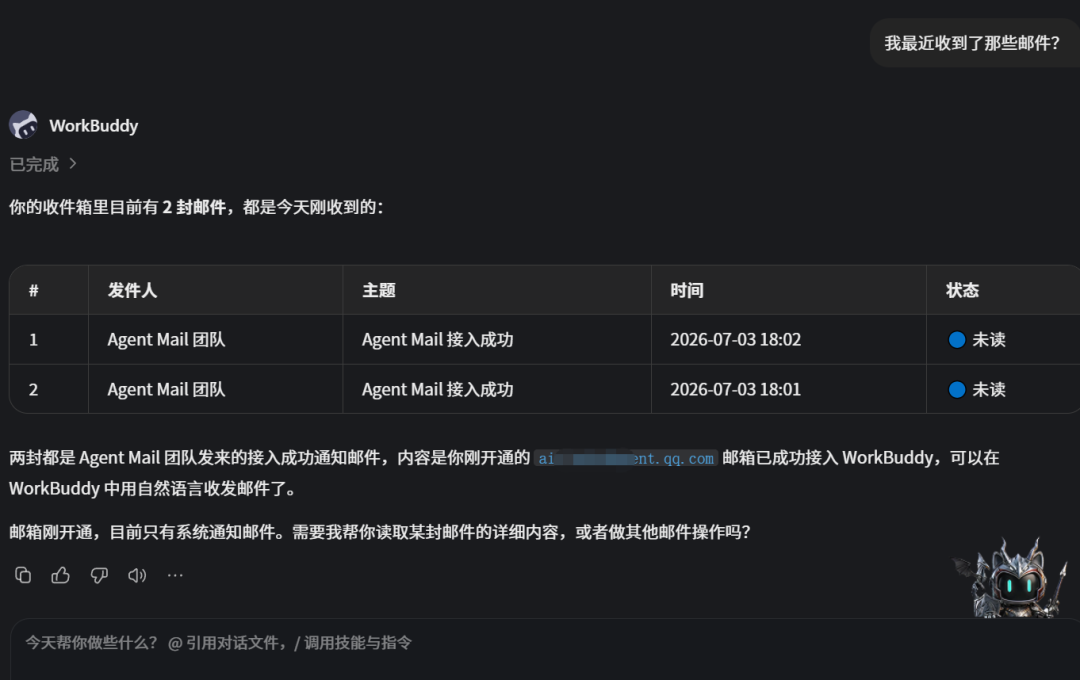Click the WorkBuddy avatar icon
Screen dimensions: 1080x680
click(x=23, y=125)
